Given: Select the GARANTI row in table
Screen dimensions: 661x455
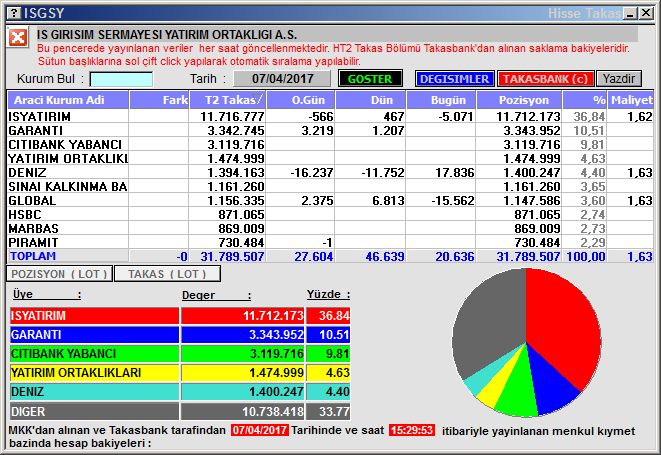Looking at the screenshot, I should pyautogui.click(x=330, y=130).
